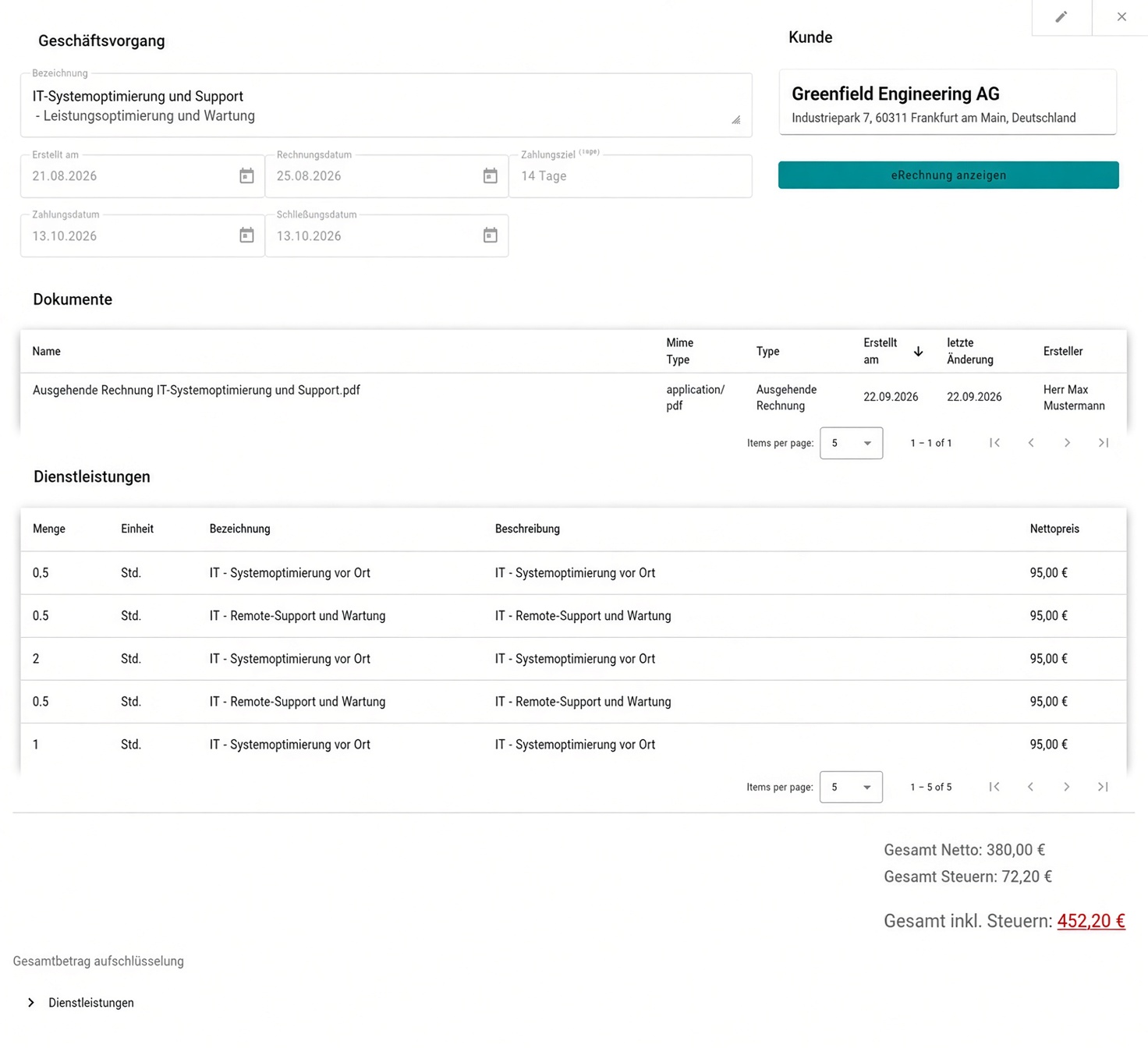Click into the Bezeichnung text area
This screenshot has width=1148, height=1048.
coord(386,106)
